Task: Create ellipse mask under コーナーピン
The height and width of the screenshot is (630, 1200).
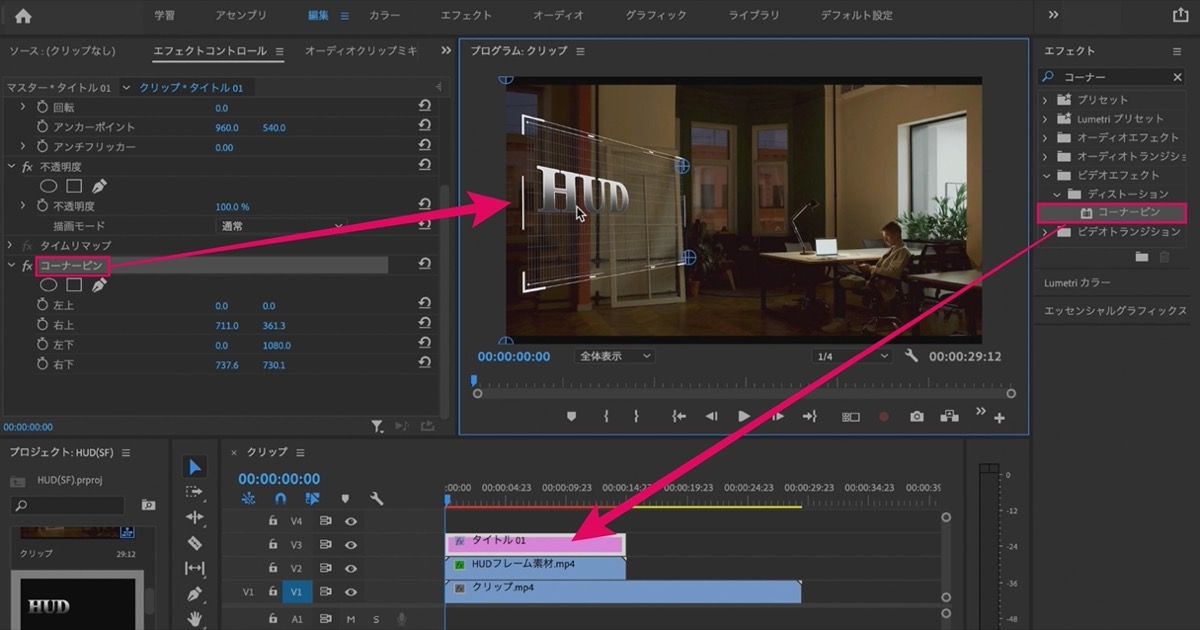Action: click(48, 285)
